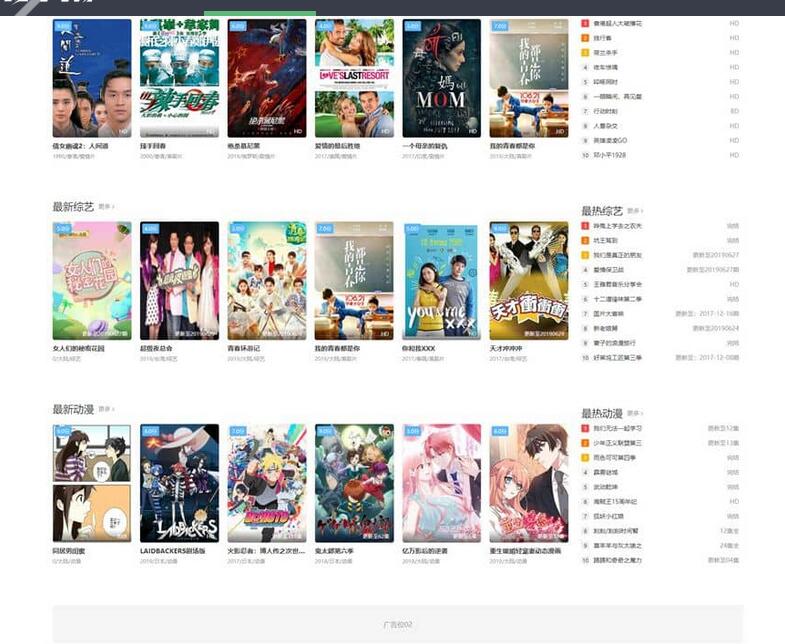The image size is (785, 644).
Task: Open the 同居男闺蜜 comic-panel poster
Action: tap(92, 483)
